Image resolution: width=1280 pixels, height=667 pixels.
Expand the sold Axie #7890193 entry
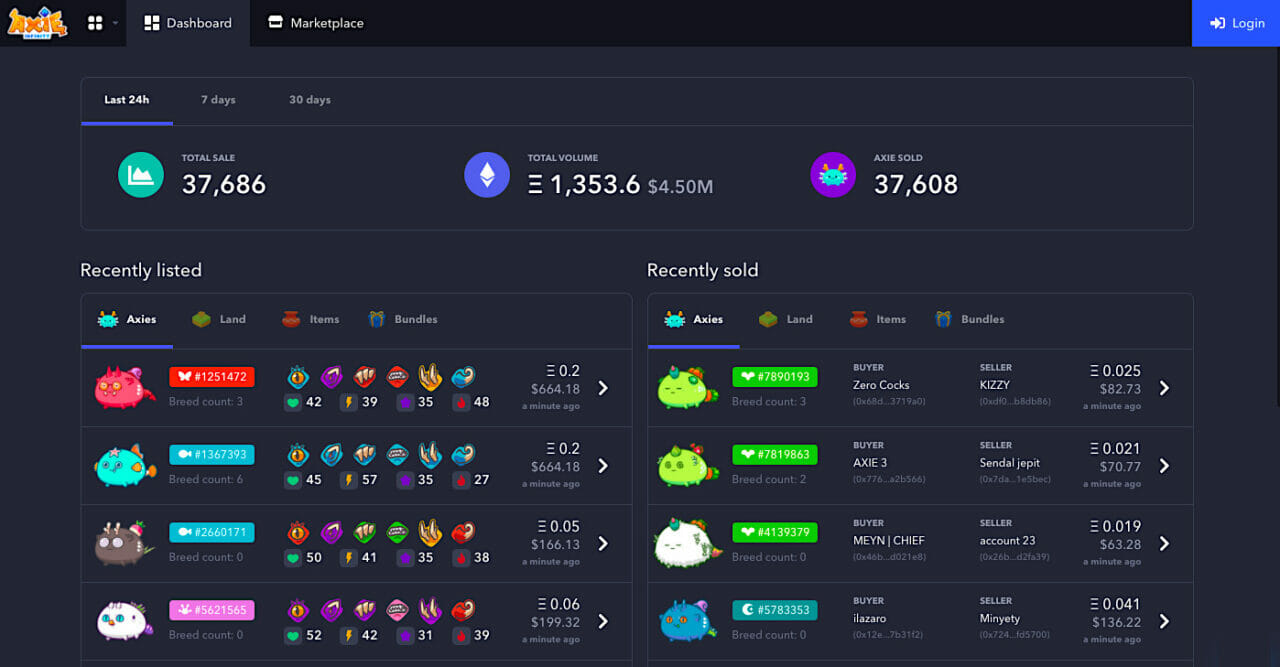click(x=1163, y=388)
